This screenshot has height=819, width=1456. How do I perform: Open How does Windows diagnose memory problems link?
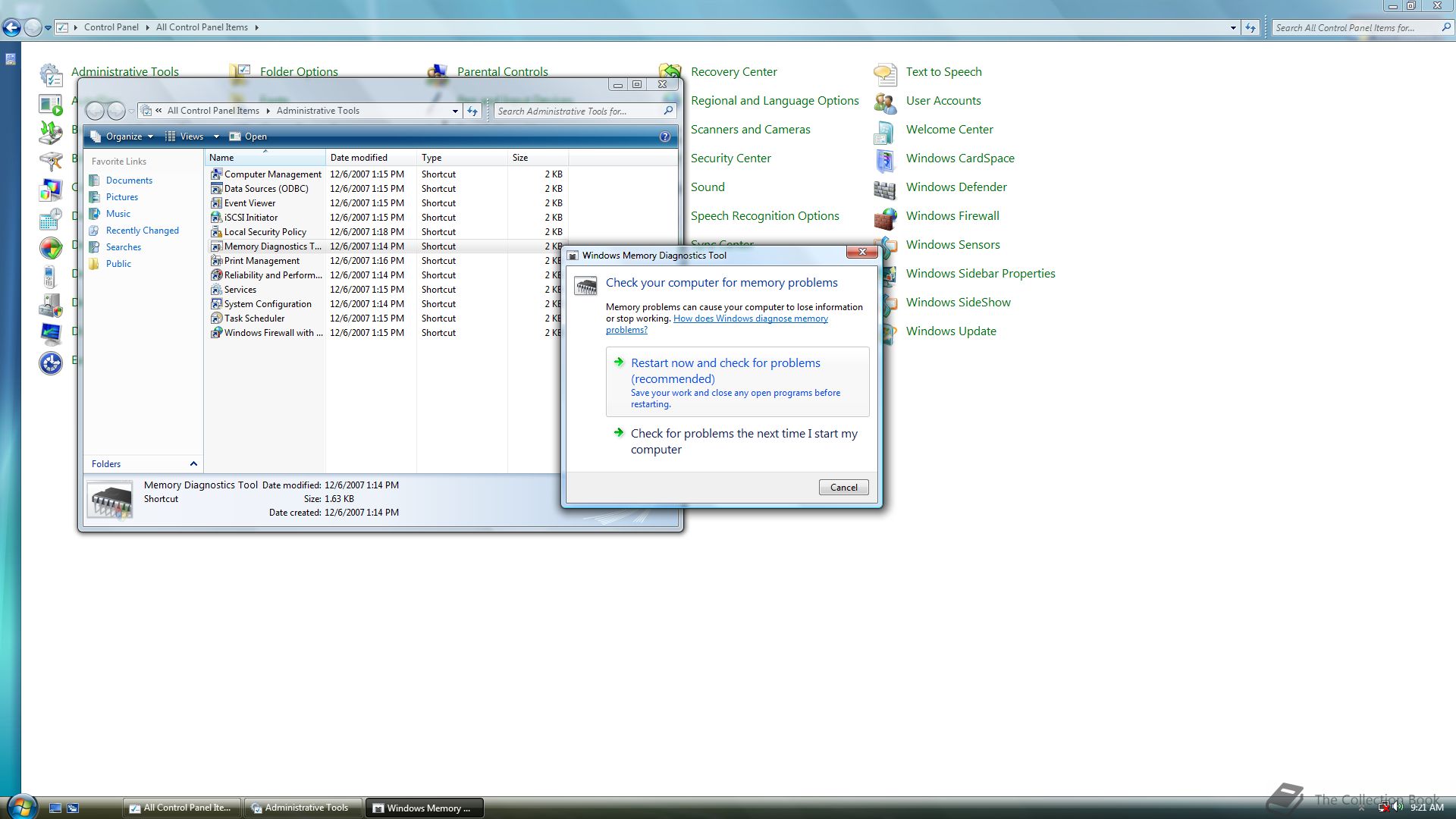click(x=717, y=324)
